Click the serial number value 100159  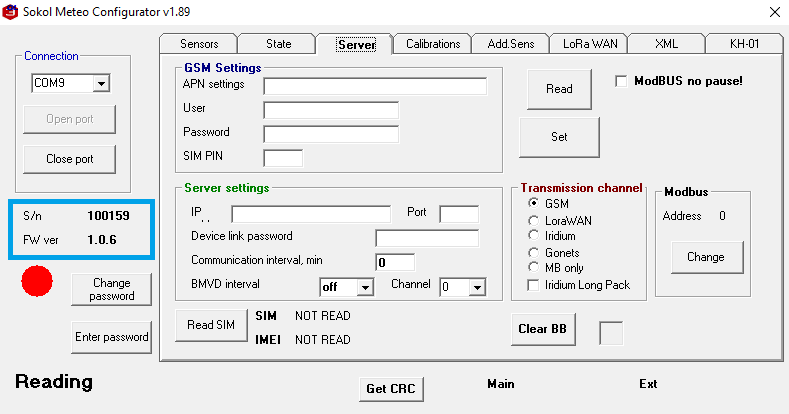click(108, 216)
